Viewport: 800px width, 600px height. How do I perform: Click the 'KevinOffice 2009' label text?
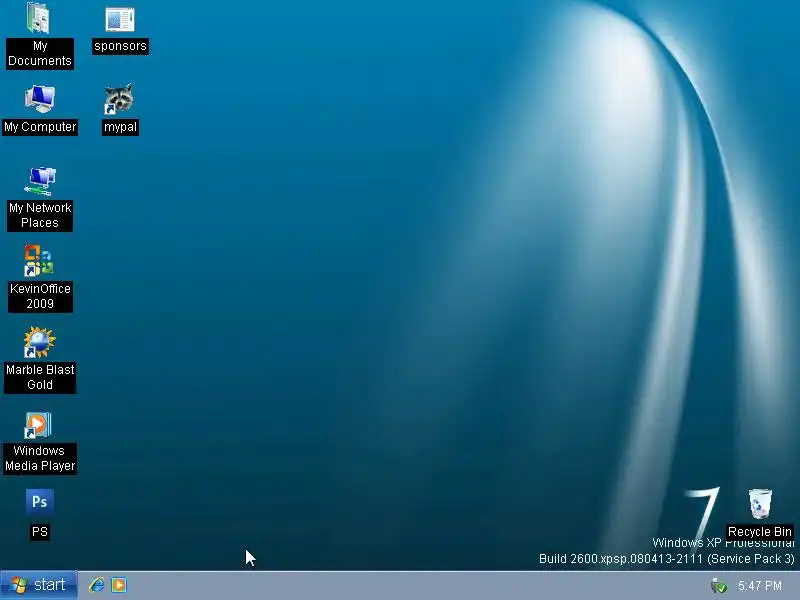[x=40, y=296]
